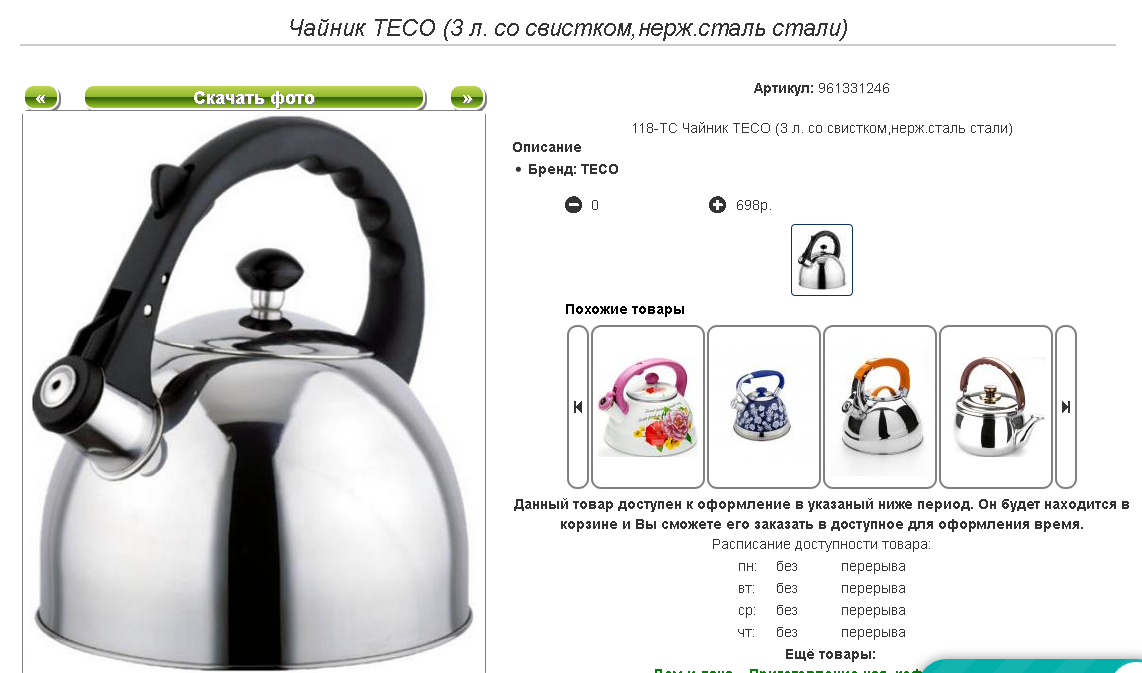Image resolution: width=1142 pixels, height=673 pixels.
Task: Open the blue patterned kettle product
Action: [763, 406]
